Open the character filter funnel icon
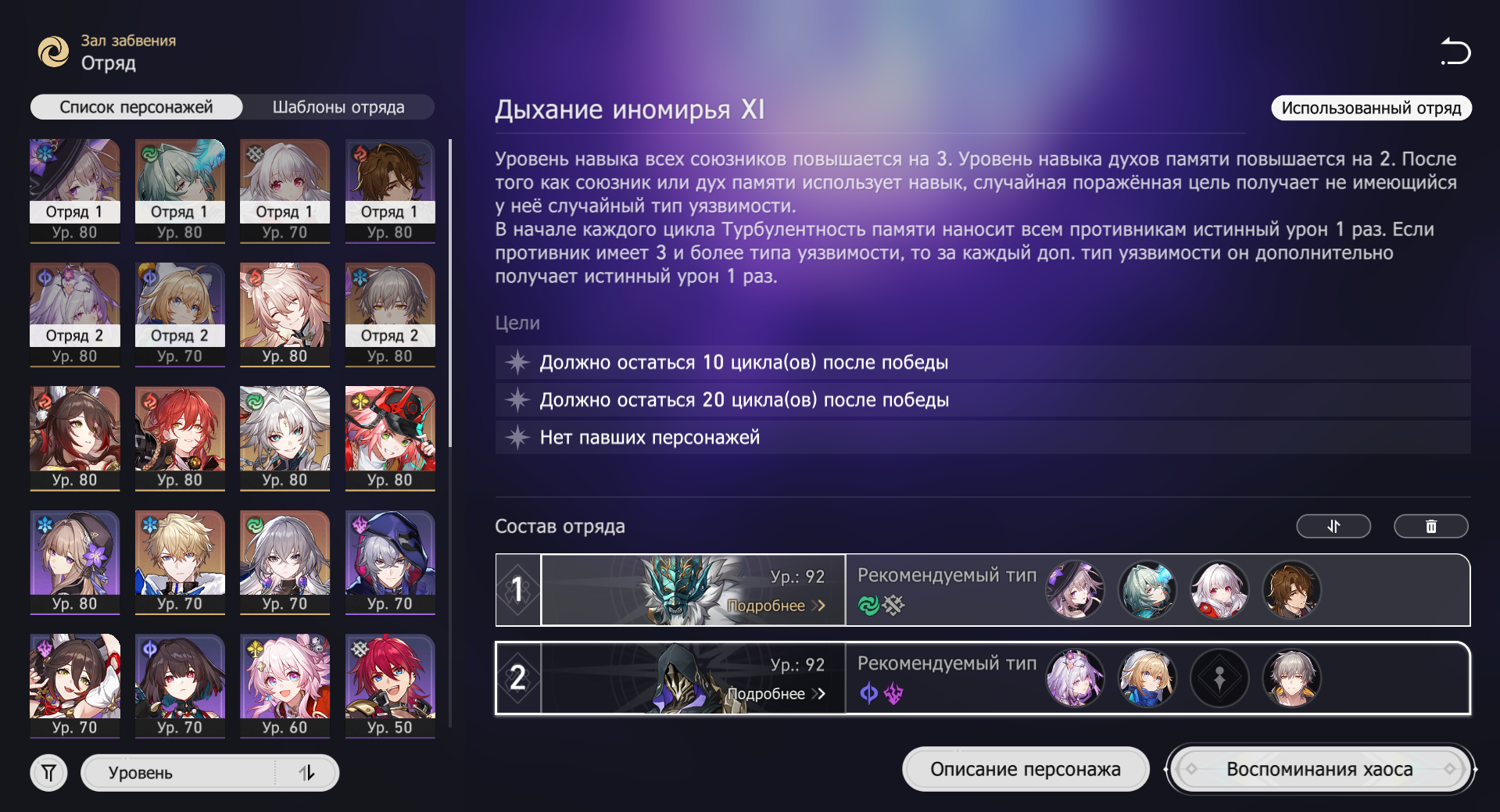Screen dimensions: 1500x812 pos(48,773)
